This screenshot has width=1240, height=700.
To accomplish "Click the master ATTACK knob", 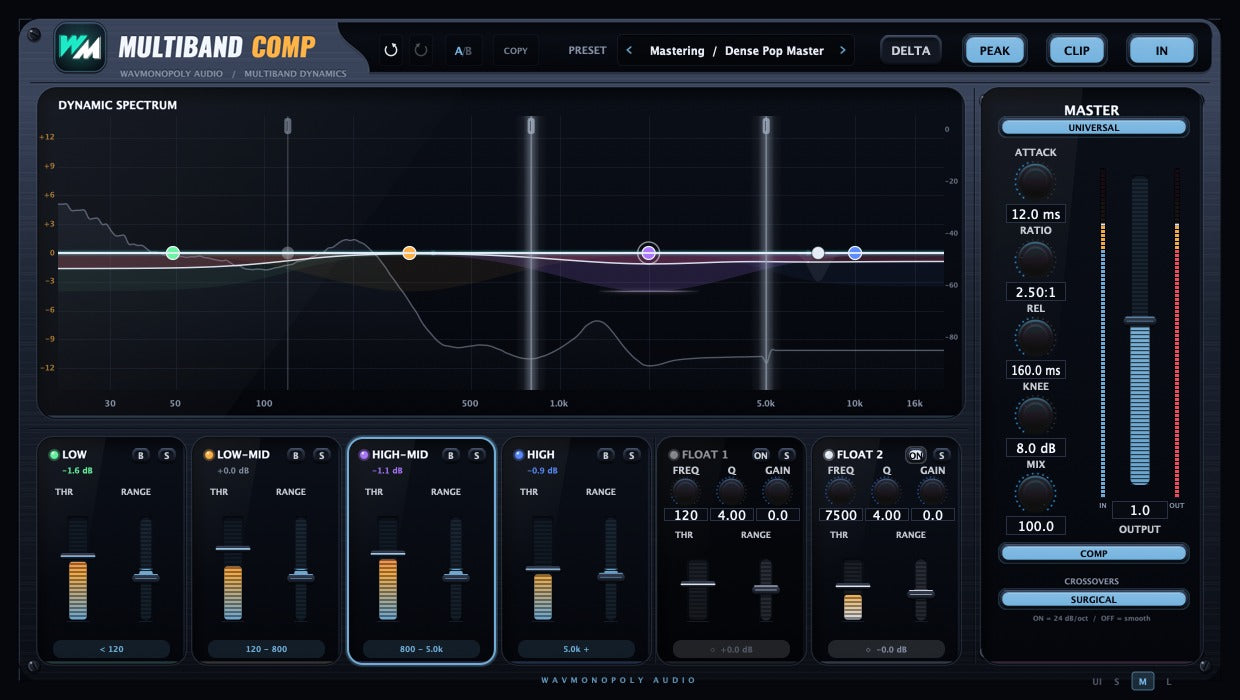I will point(1035,181).
